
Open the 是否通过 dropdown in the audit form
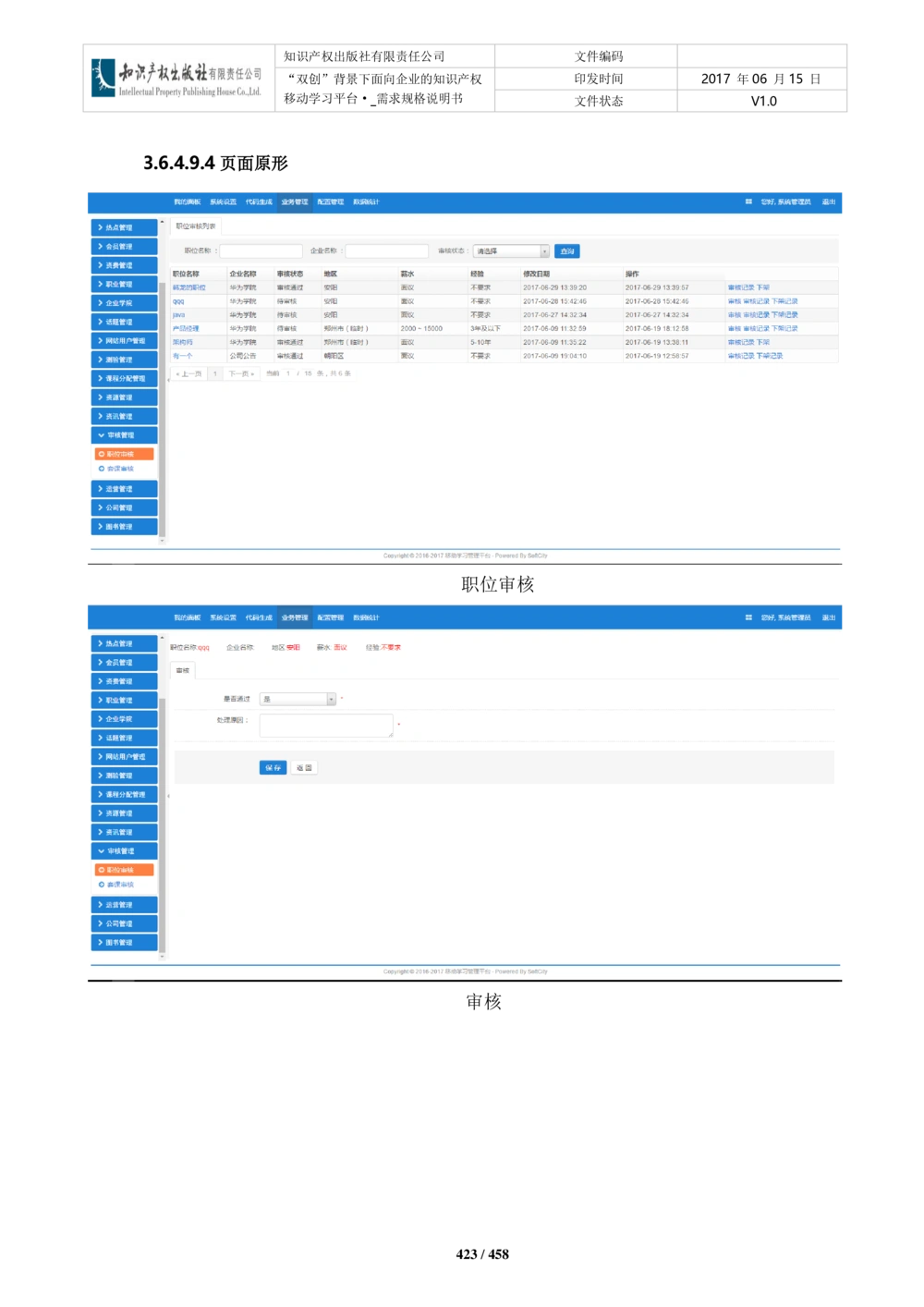click(298, 699)
